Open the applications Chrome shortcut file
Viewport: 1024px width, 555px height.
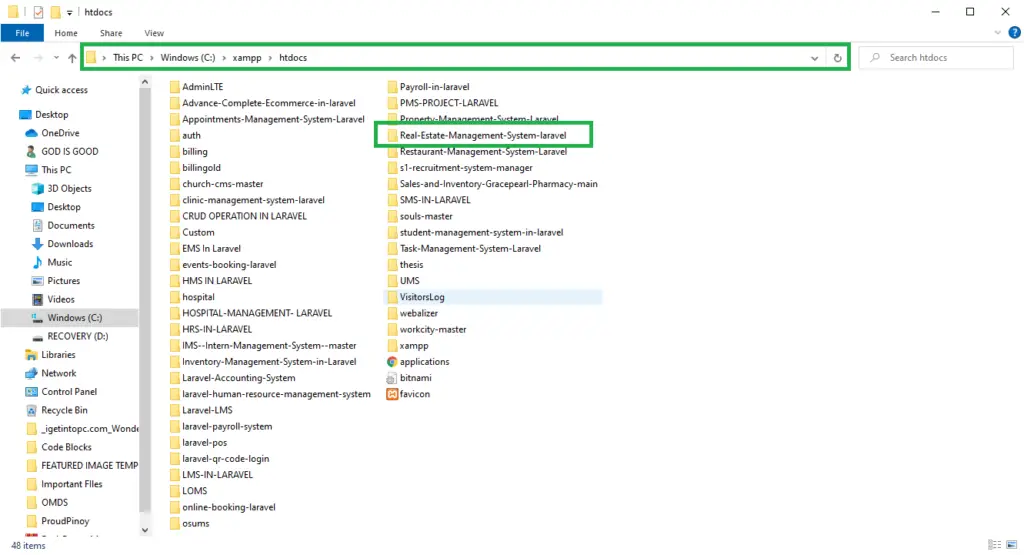pos(424,361)
